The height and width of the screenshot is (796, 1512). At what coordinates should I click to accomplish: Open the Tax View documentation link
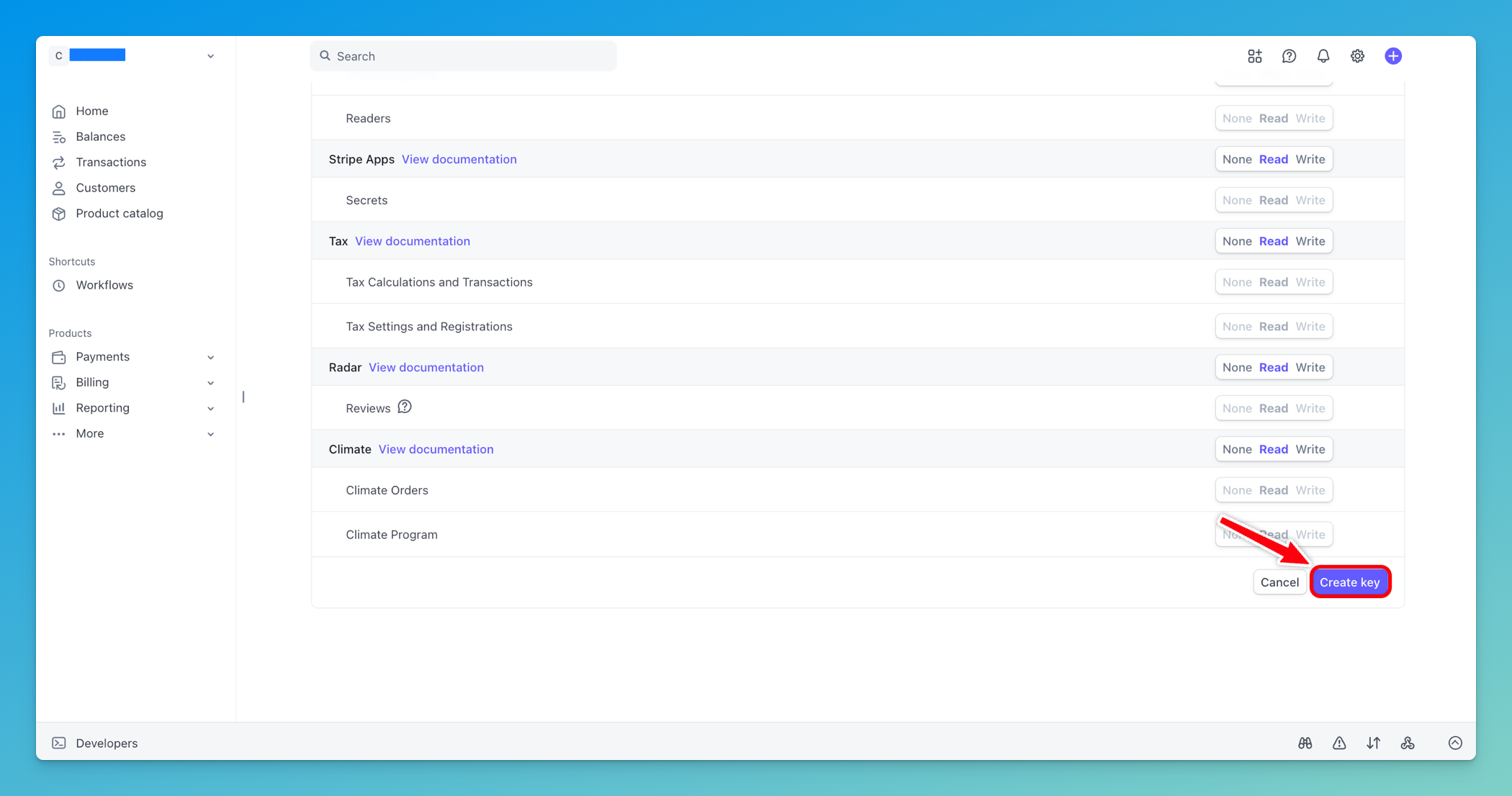(x=412, y=241)
